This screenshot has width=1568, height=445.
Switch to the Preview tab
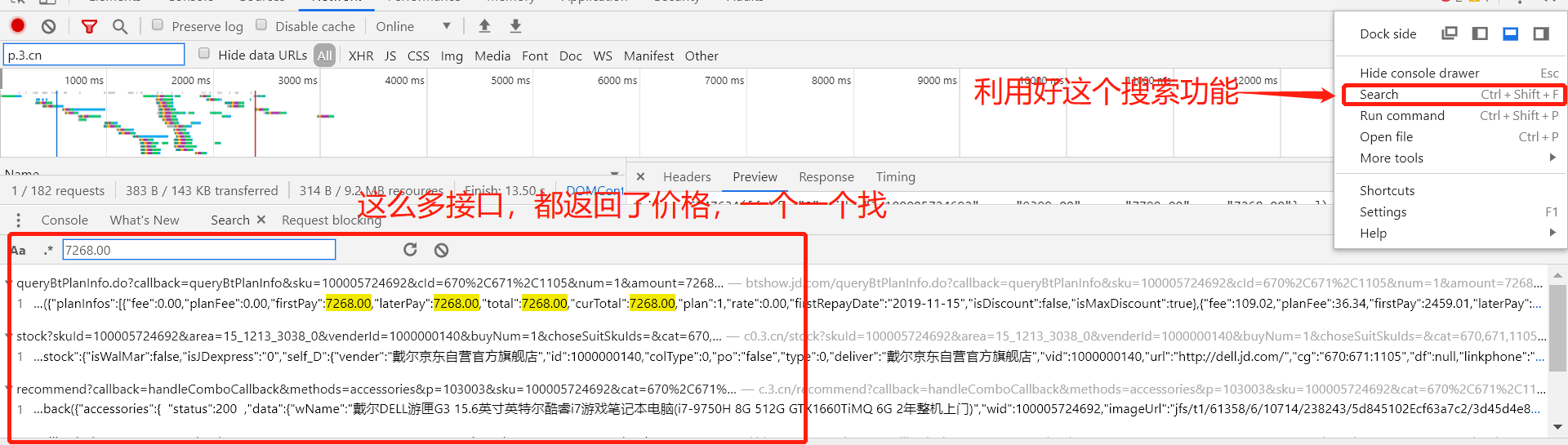pos(755,176)
